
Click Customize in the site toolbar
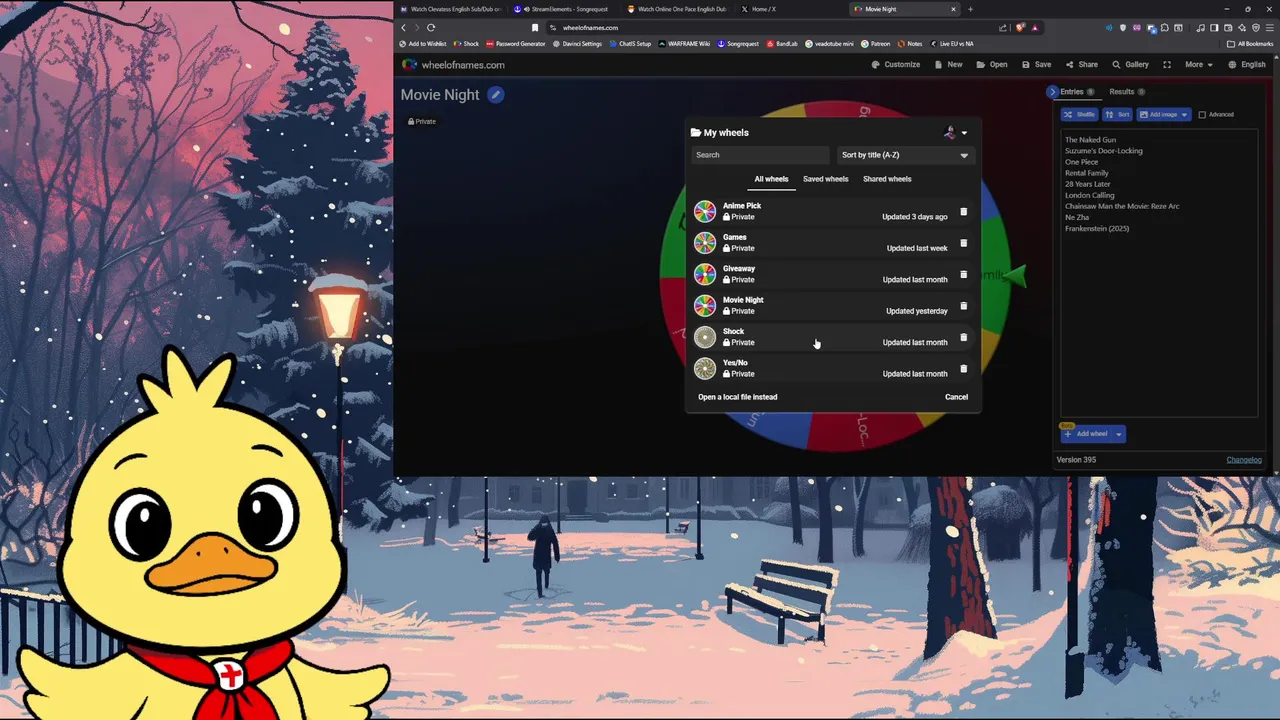click(x=895, y=65)
